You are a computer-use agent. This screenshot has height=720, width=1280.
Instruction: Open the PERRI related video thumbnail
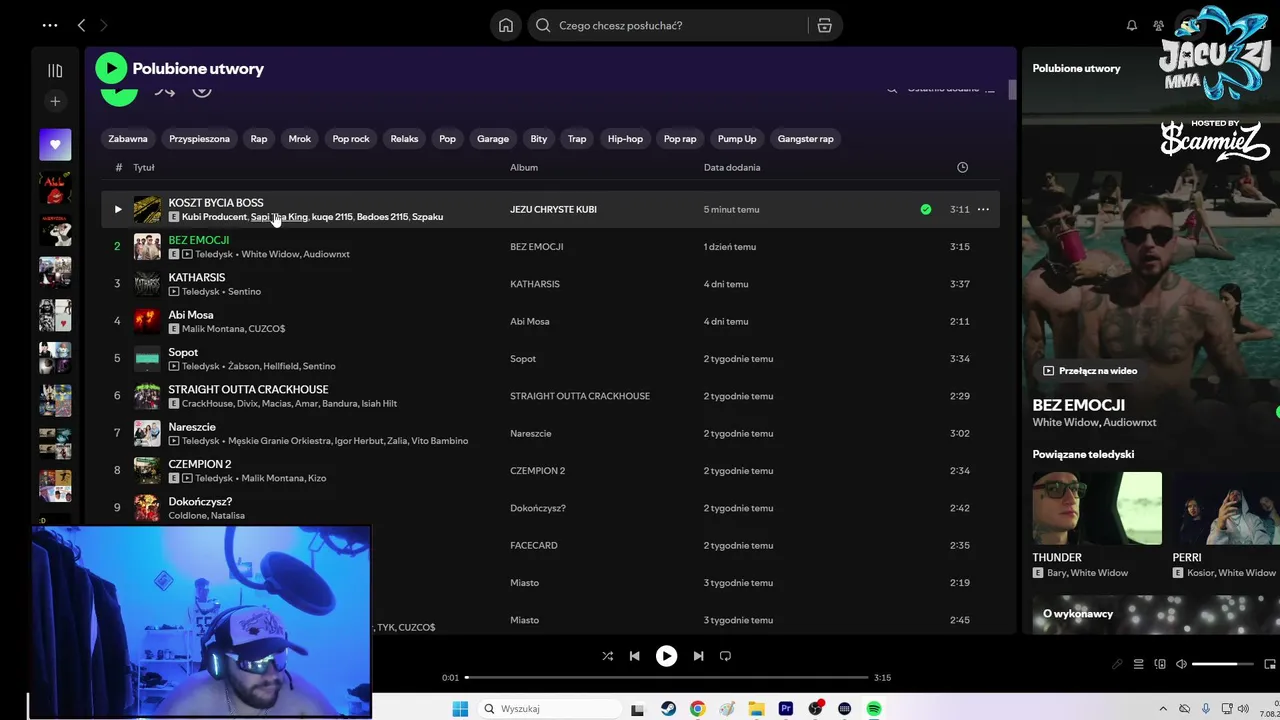point(1226,509)
